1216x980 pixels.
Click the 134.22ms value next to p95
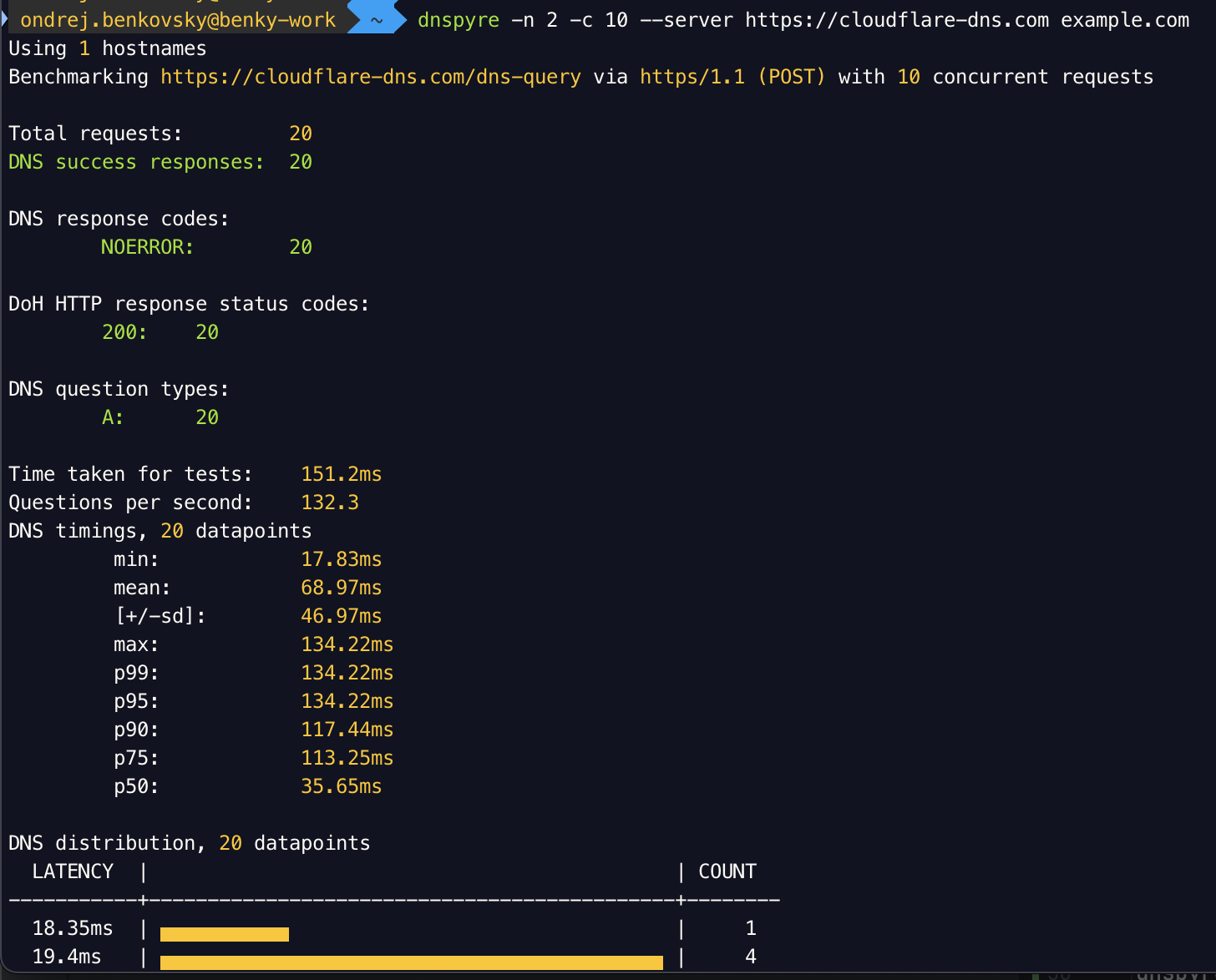click(347, 701)
